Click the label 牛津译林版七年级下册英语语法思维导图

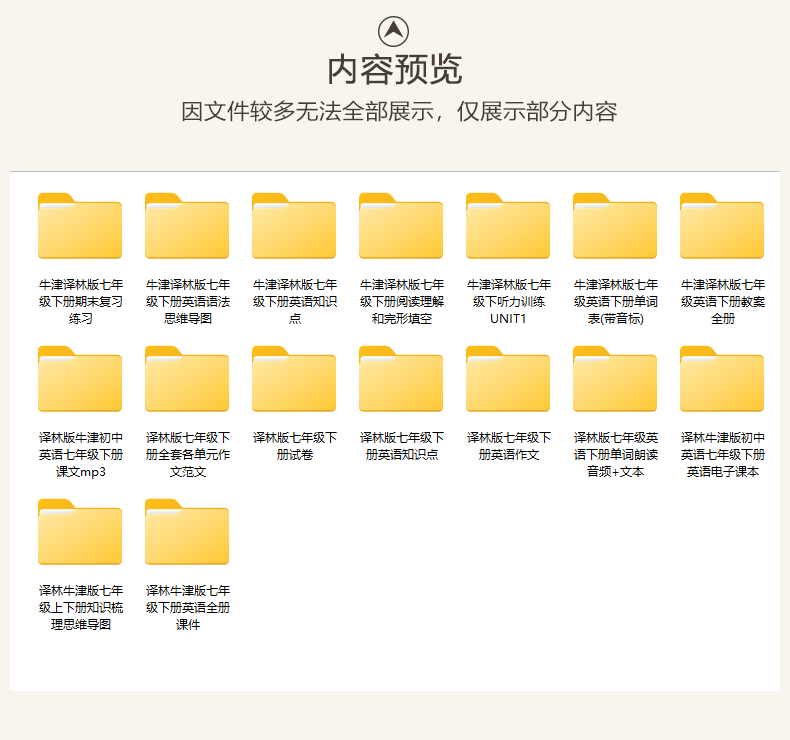187,301
